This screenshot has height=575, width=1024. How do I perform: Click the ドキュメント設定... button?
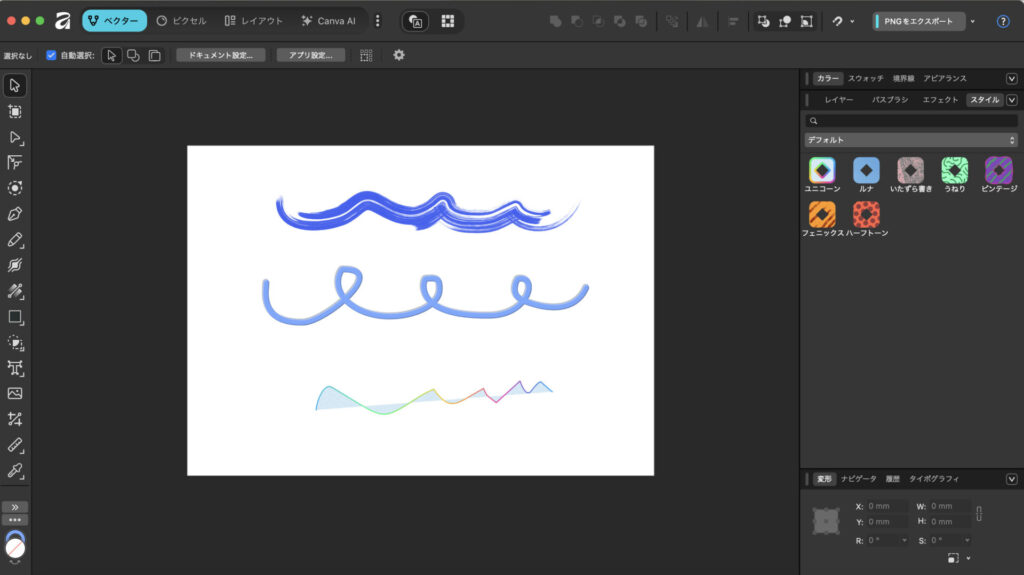tap(221, 55)
